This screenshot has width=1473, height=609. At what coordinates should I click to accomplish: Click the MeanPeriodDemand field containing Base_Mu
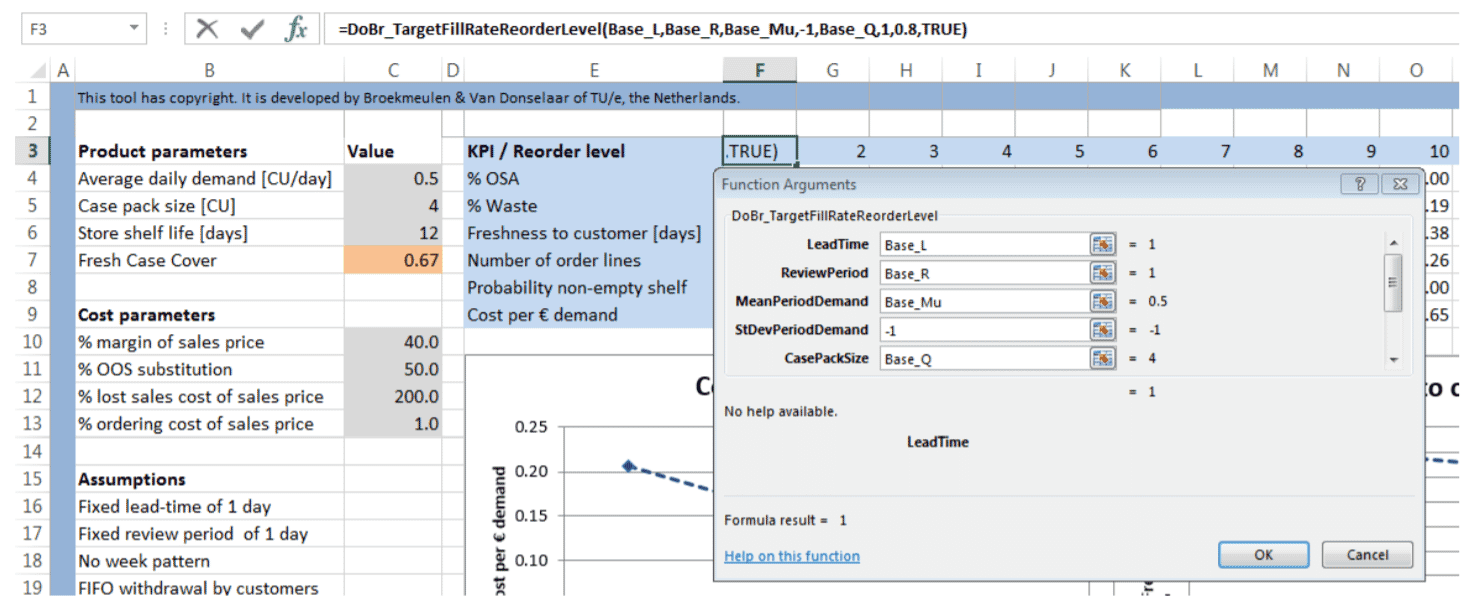(x=985, y=301)
